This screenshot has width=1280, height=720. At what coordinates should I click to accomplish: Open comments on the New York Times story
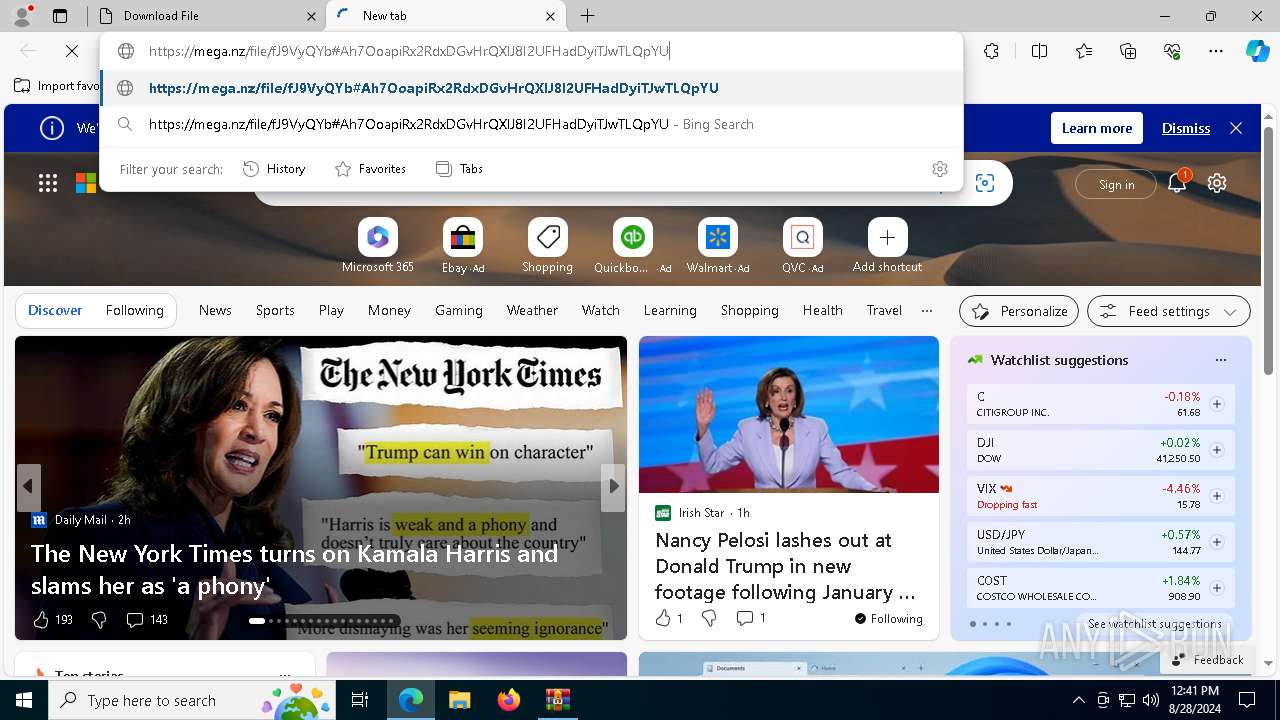click(147, 620)
